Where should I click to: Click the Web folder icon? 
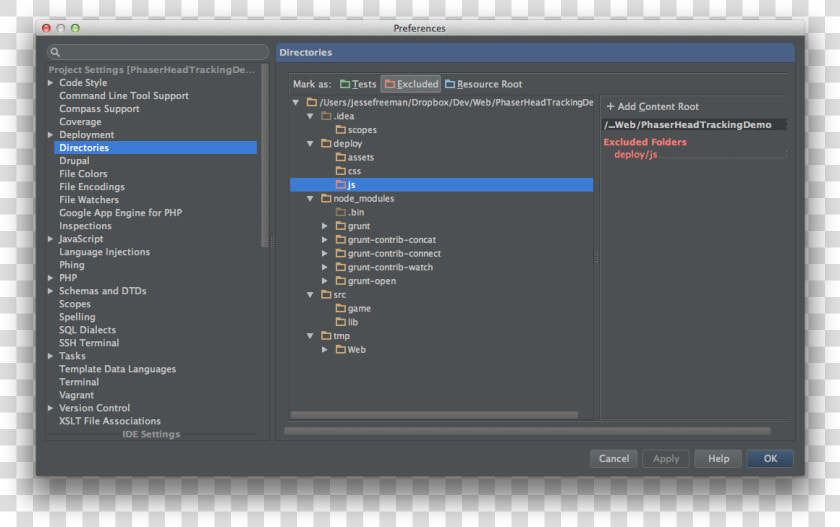point(341,349)
